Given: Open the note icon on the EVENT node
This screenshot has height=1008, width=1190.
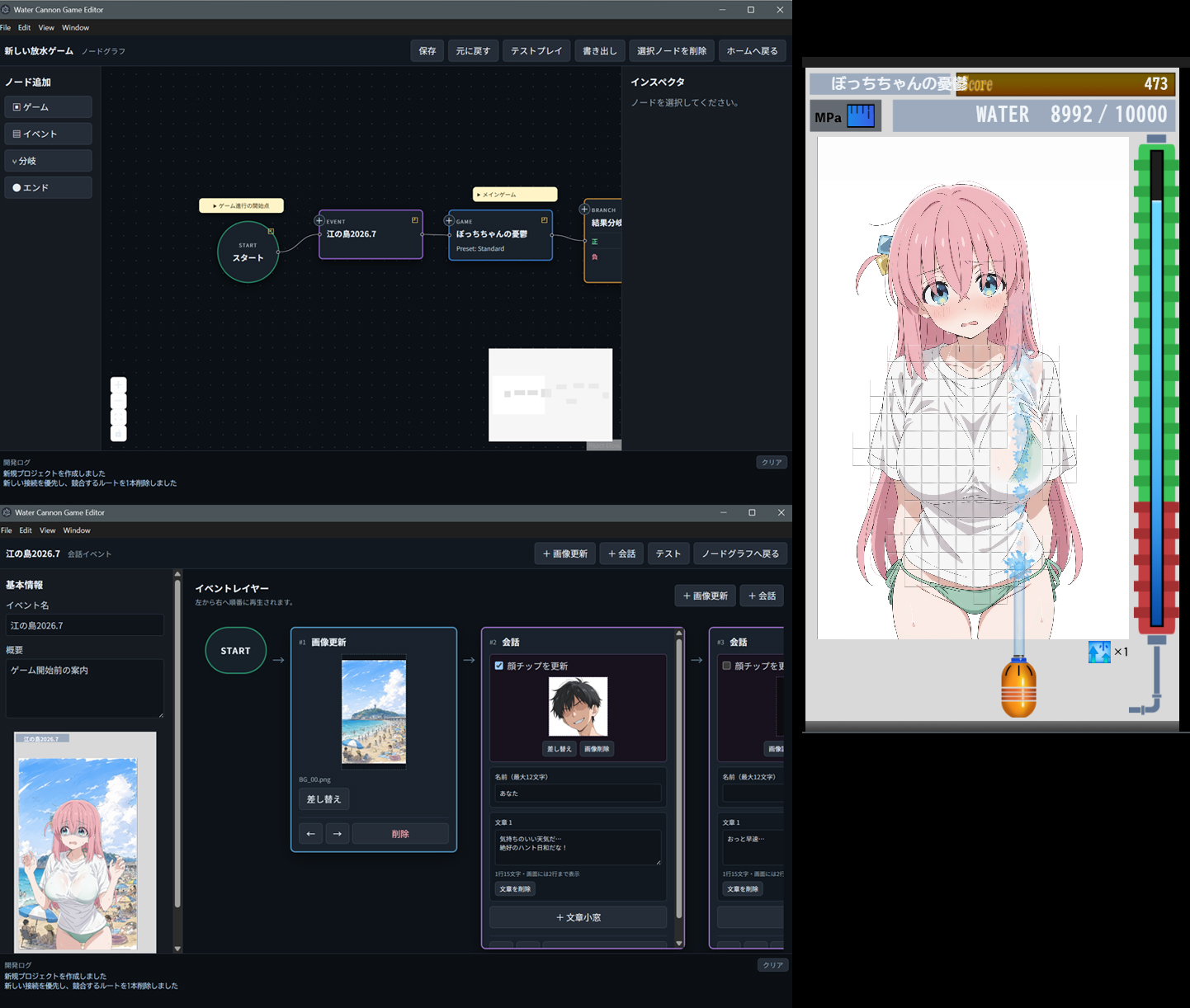Looking at the screenshot, I should point(415,220).
